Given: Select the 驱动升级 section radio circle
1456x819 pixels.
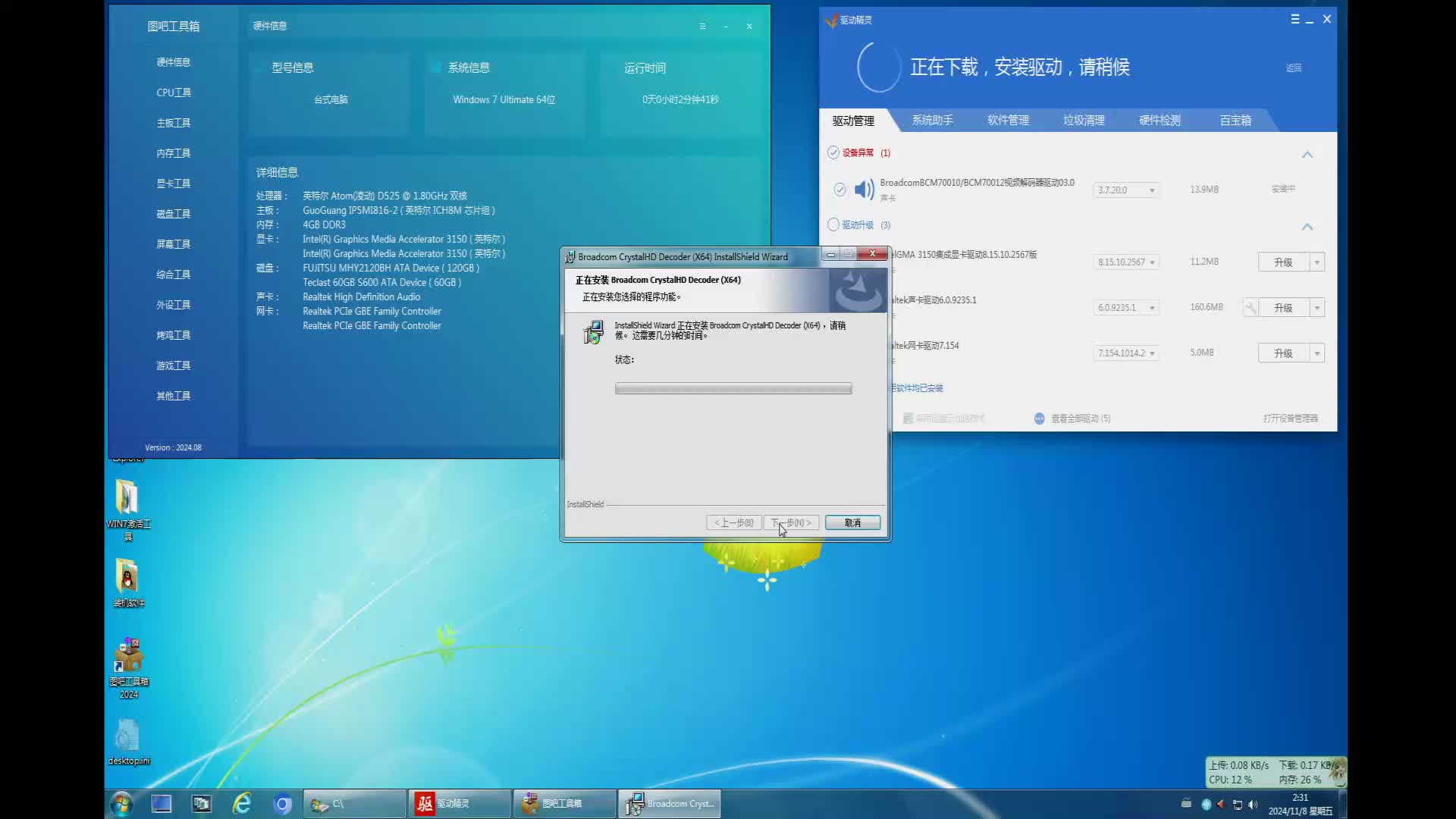Looking at the screenshot, I should point(832,224).
